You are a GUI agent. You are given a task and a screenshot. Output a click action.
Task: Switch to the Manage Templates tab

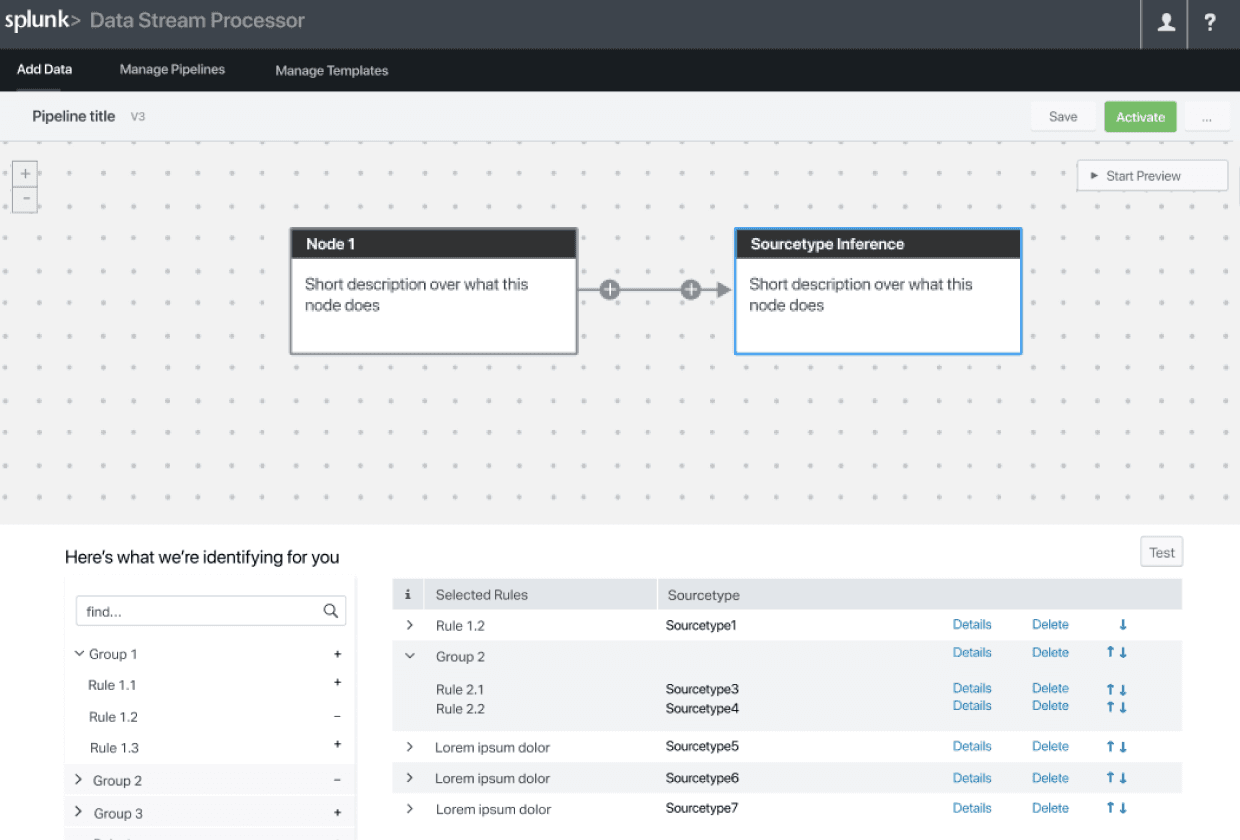point(331,71)
